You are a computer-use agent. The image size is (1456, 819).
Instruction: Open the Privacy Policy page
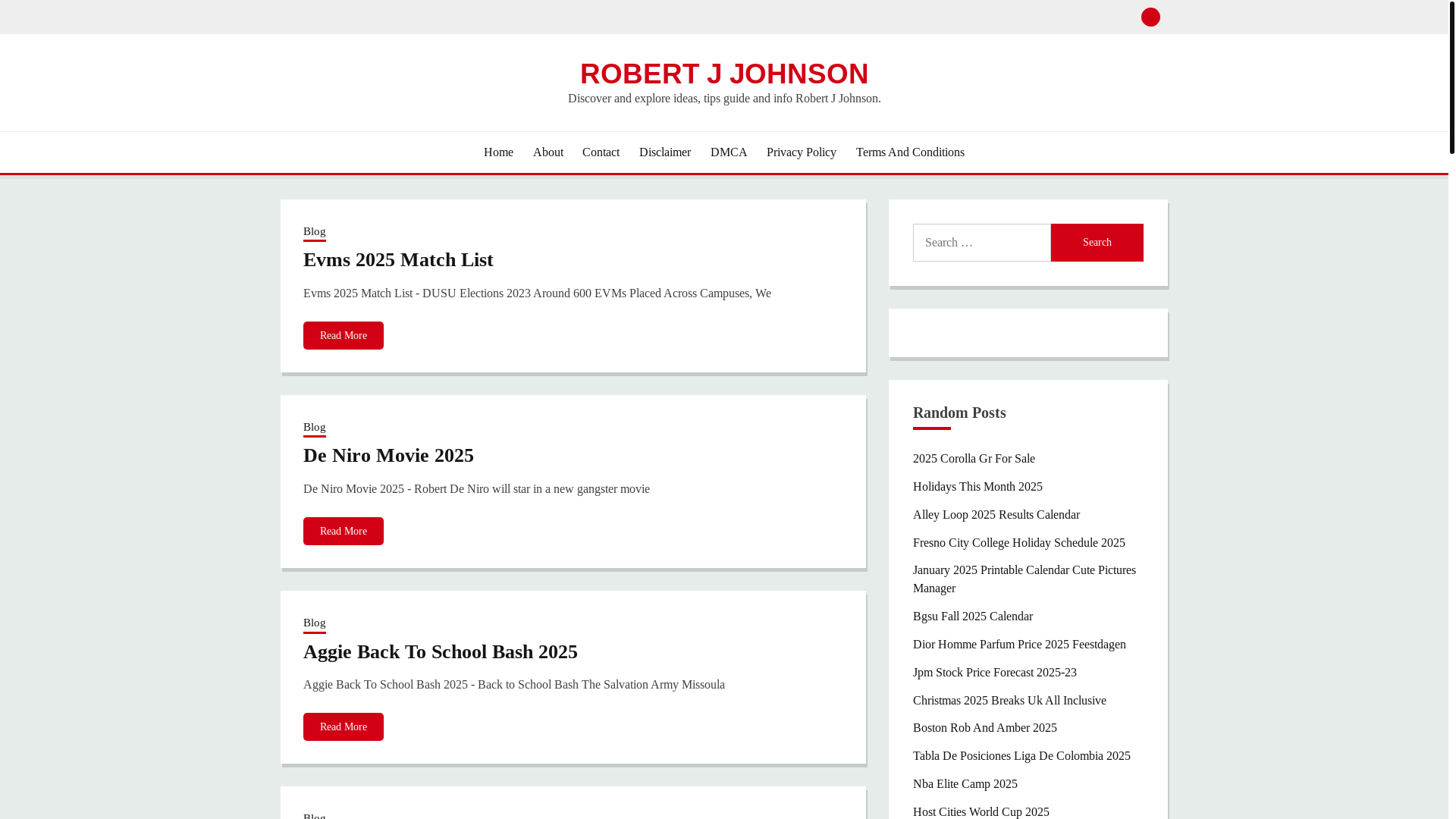click(x=802, y=152)
